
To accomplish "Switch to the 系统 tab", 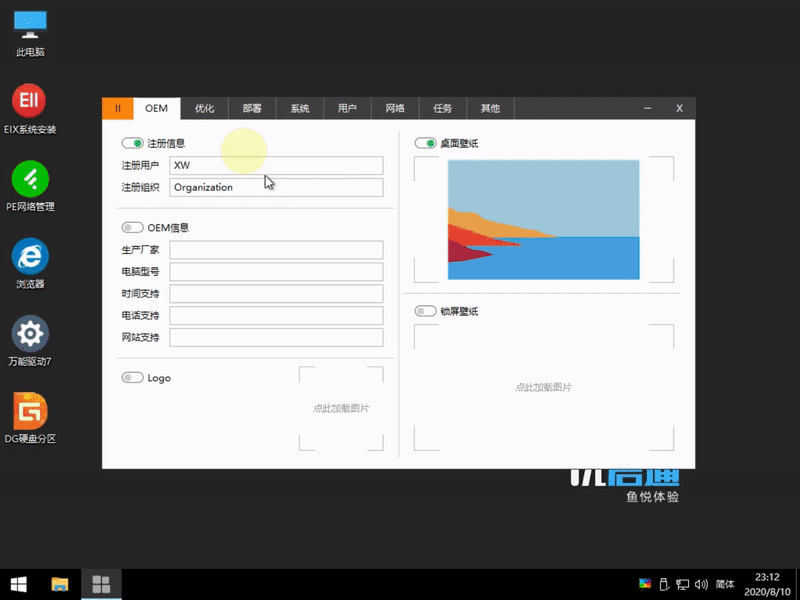I will click(299, 108).
